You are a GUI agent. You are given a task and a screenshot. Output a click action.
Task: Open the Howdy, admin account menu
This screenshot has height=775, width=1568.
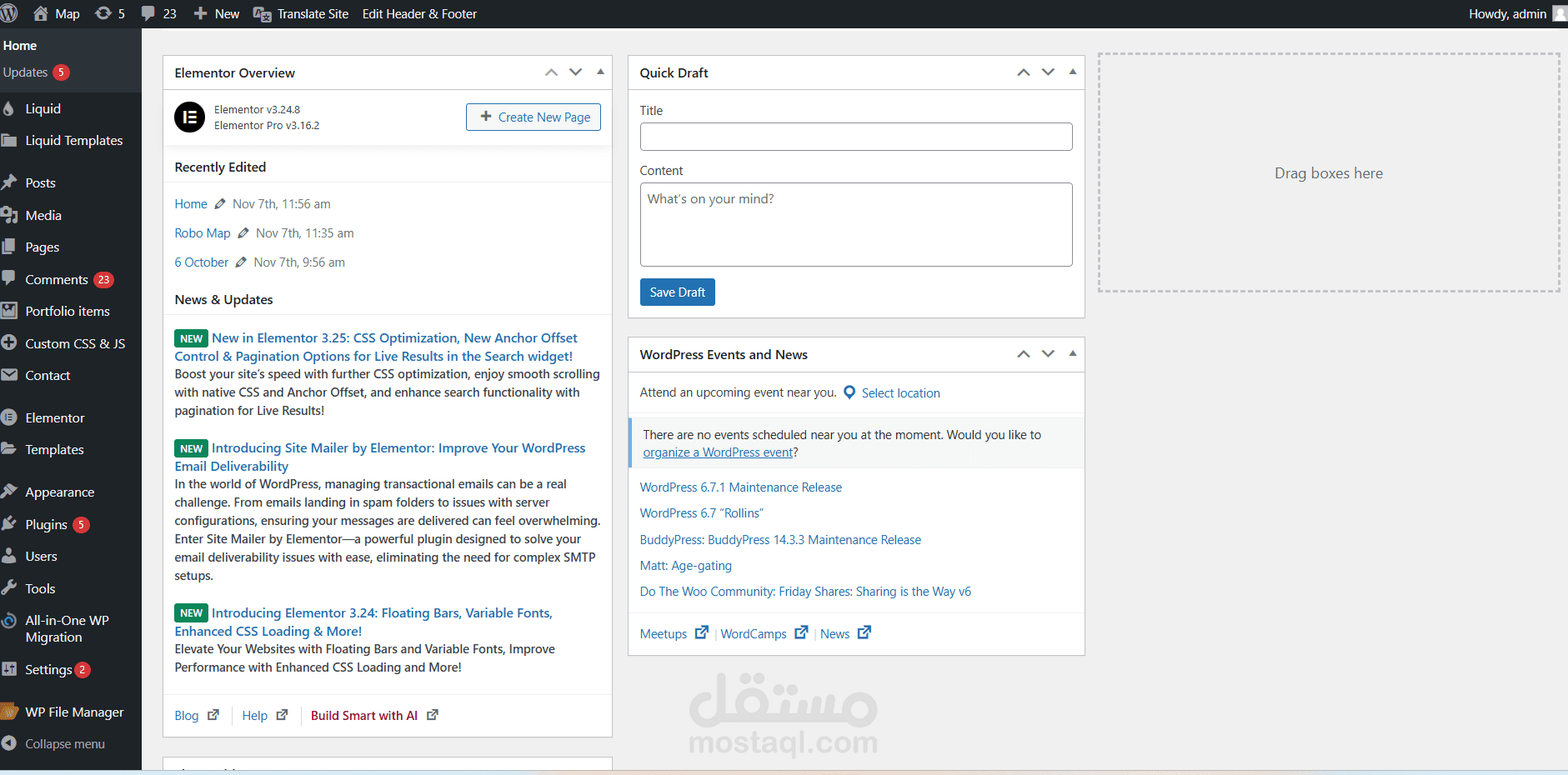point(1517,13)
